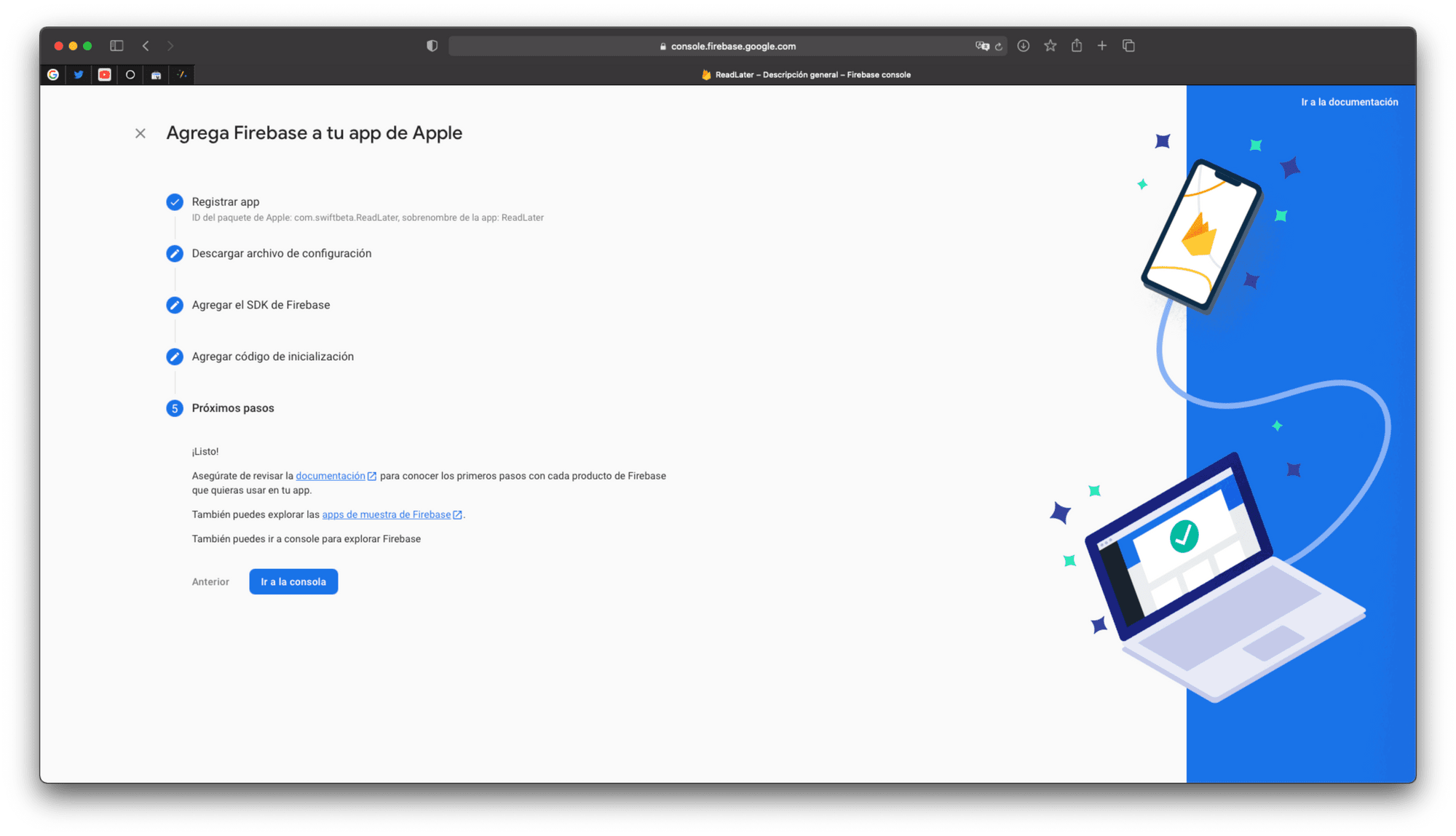Open Ir a la documentación link

1350,103
